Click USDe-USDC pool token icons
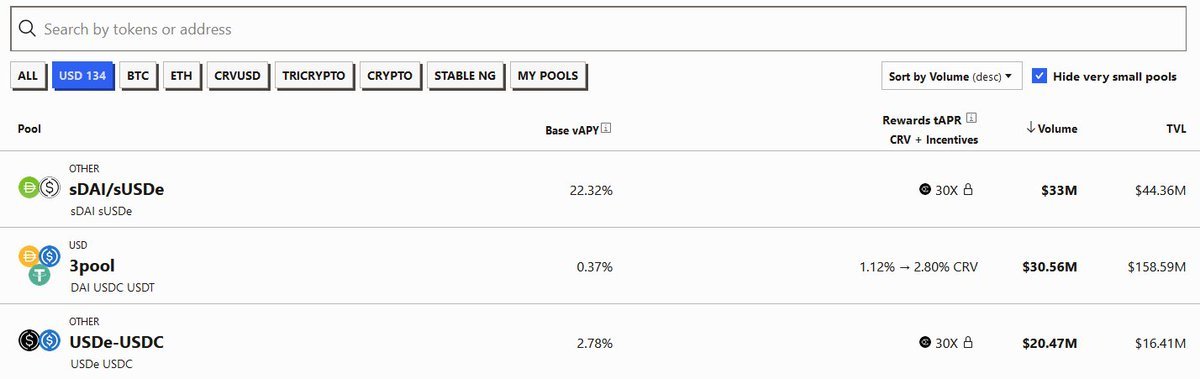 (40, 341)
